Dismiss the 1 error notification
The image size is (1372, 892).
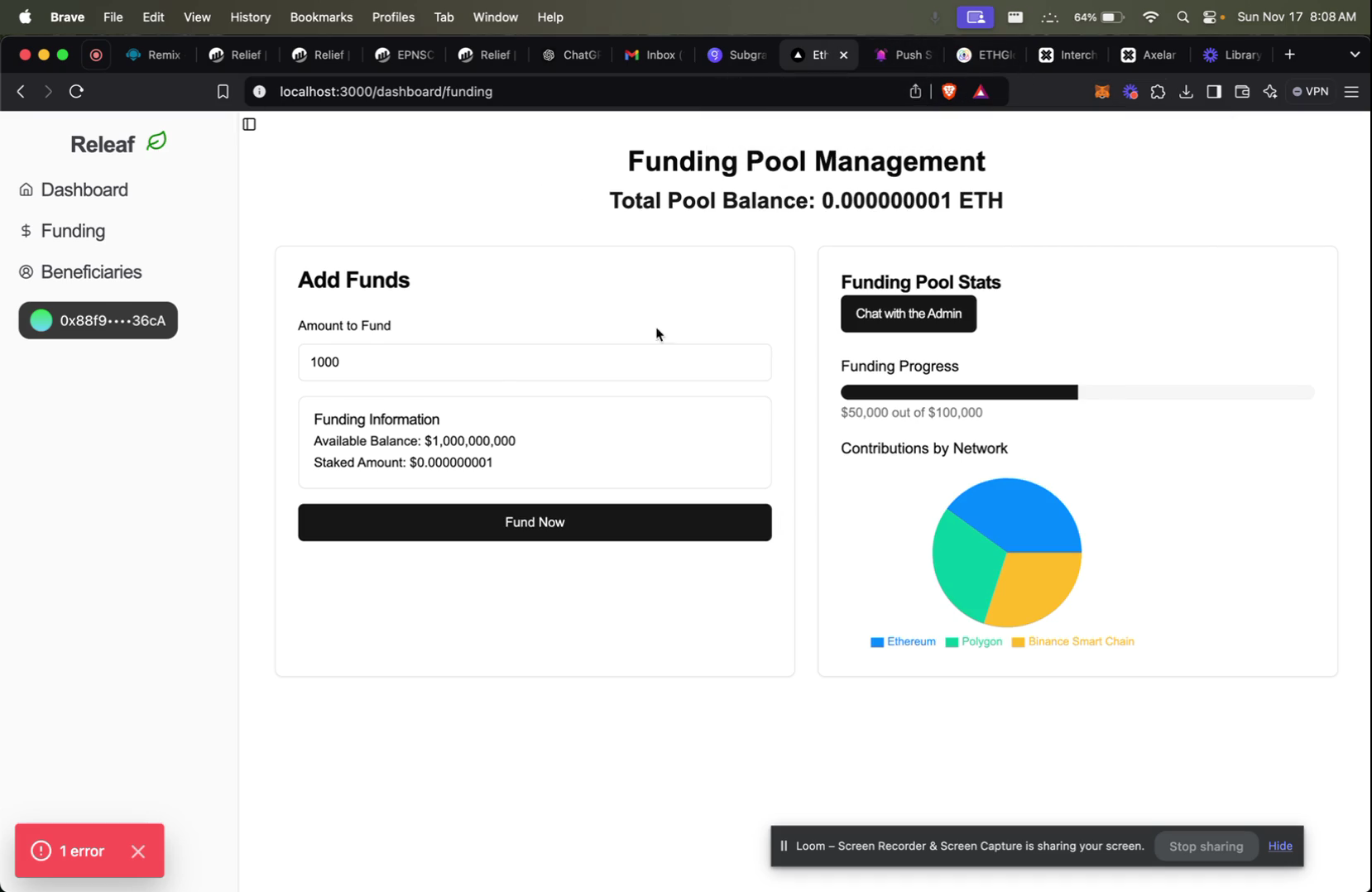(138, 851)
